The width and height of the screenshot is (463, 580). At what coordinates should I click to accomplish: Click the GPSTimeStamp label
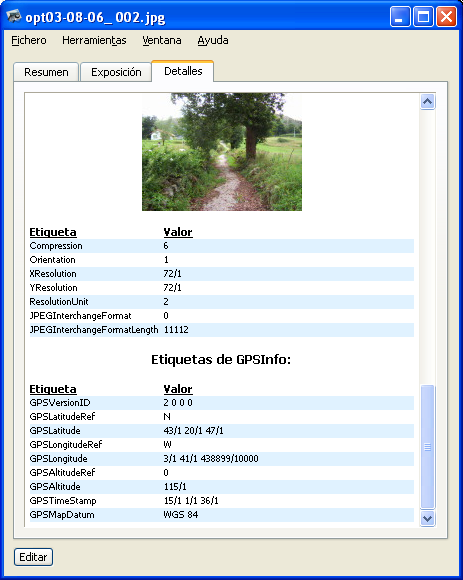tap(63, 500)
